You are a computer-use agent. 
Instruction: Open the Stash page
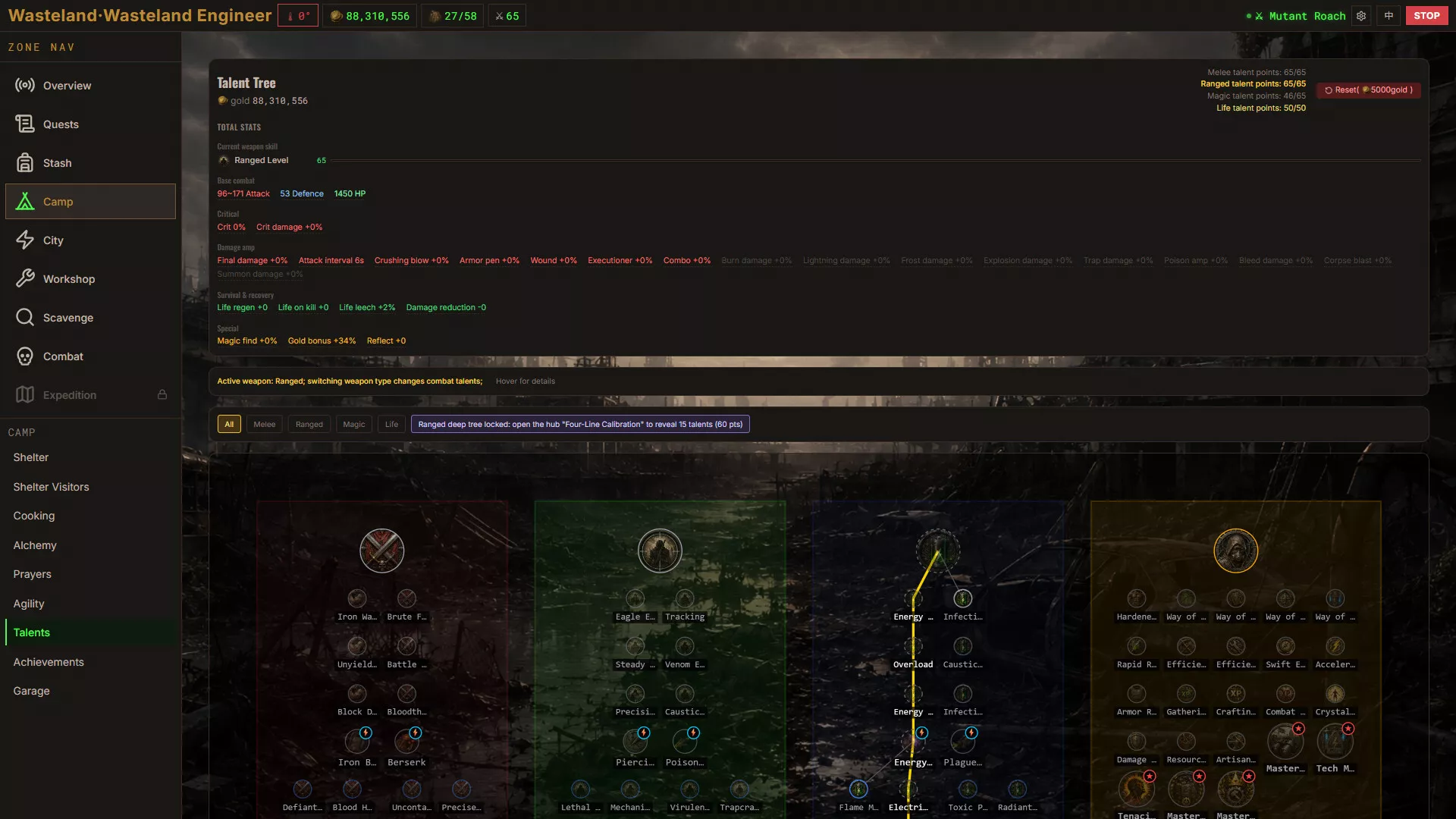click(90, 163)
